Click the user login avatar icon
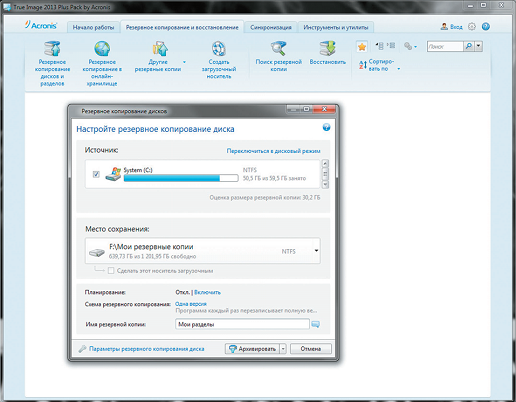516x402 pixels. (444, 26)
